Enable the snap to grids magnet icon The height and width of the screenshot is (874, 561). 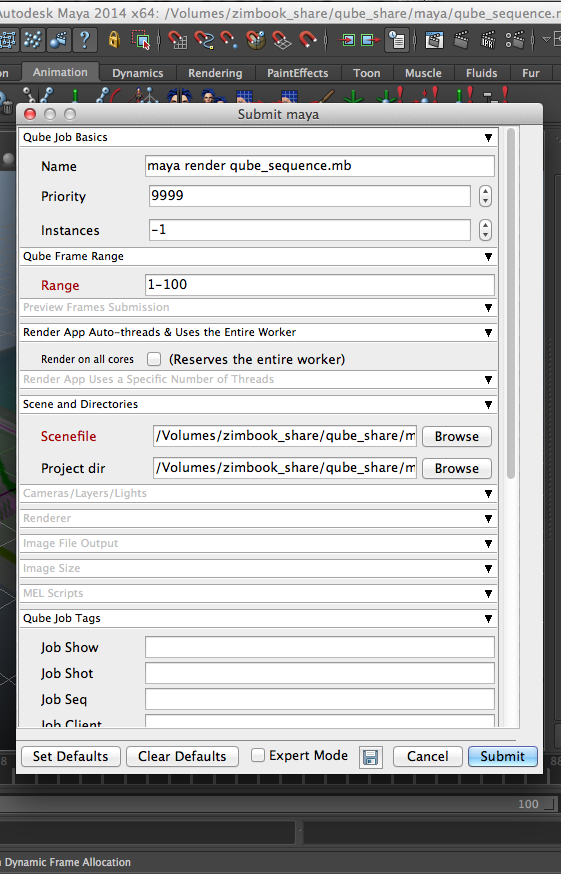pyautogui.click(x=177, y=40)
